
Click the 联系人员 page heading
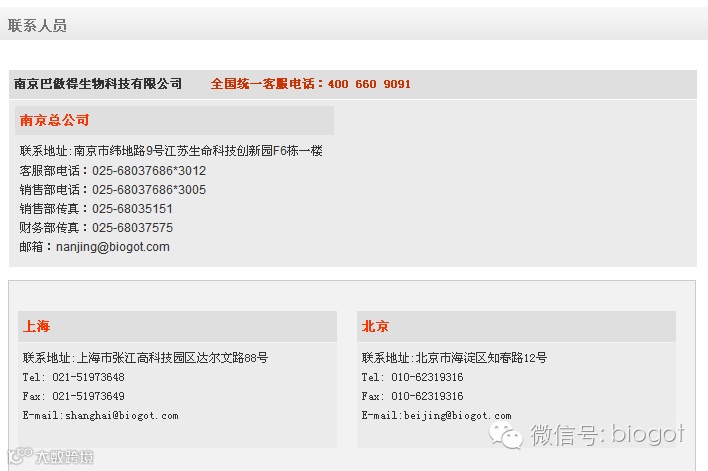pos(37,25)
